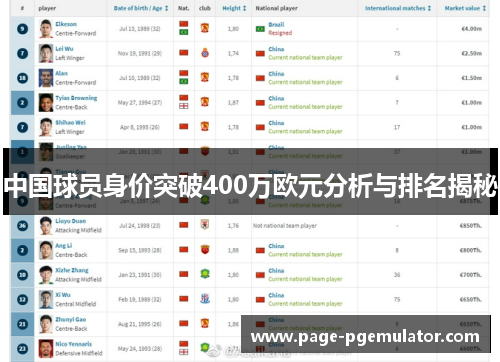
Task: Sort the table by Height
Action: [x=234, y=8]
